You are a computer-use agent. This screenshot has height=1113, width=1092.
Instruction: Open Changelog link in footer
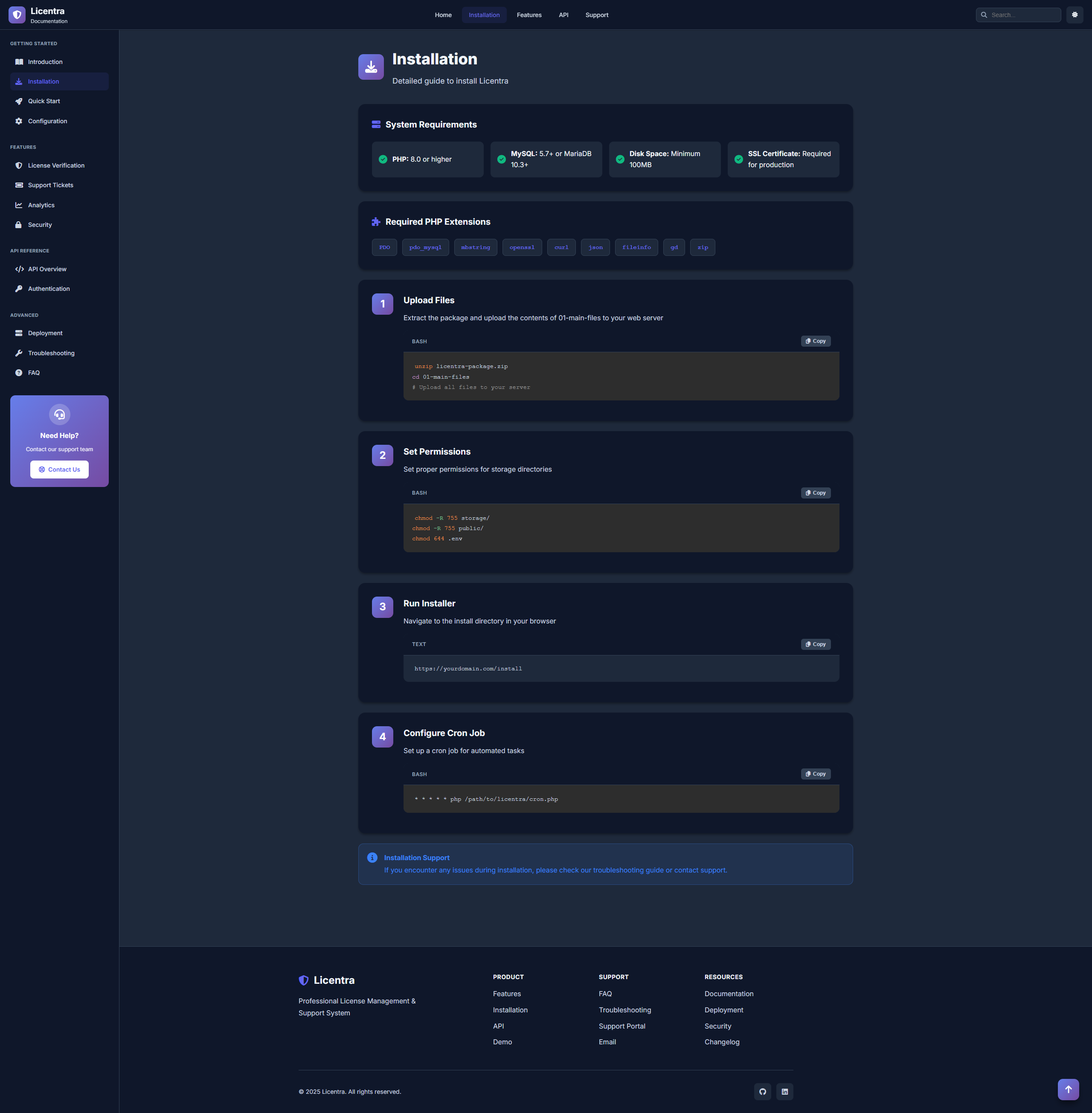[721, 1042]
